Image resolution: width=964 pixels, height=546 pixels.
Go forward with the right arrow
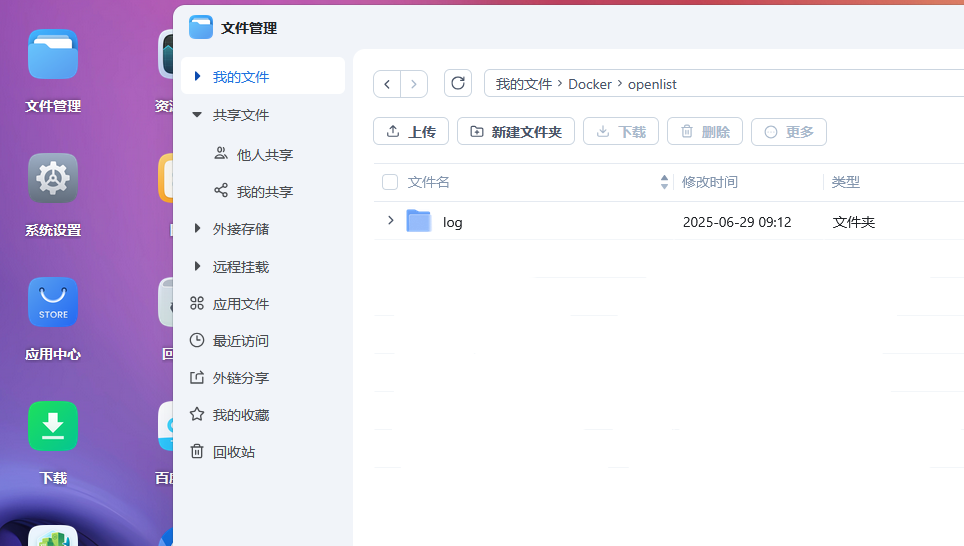(x=414, y=84)
